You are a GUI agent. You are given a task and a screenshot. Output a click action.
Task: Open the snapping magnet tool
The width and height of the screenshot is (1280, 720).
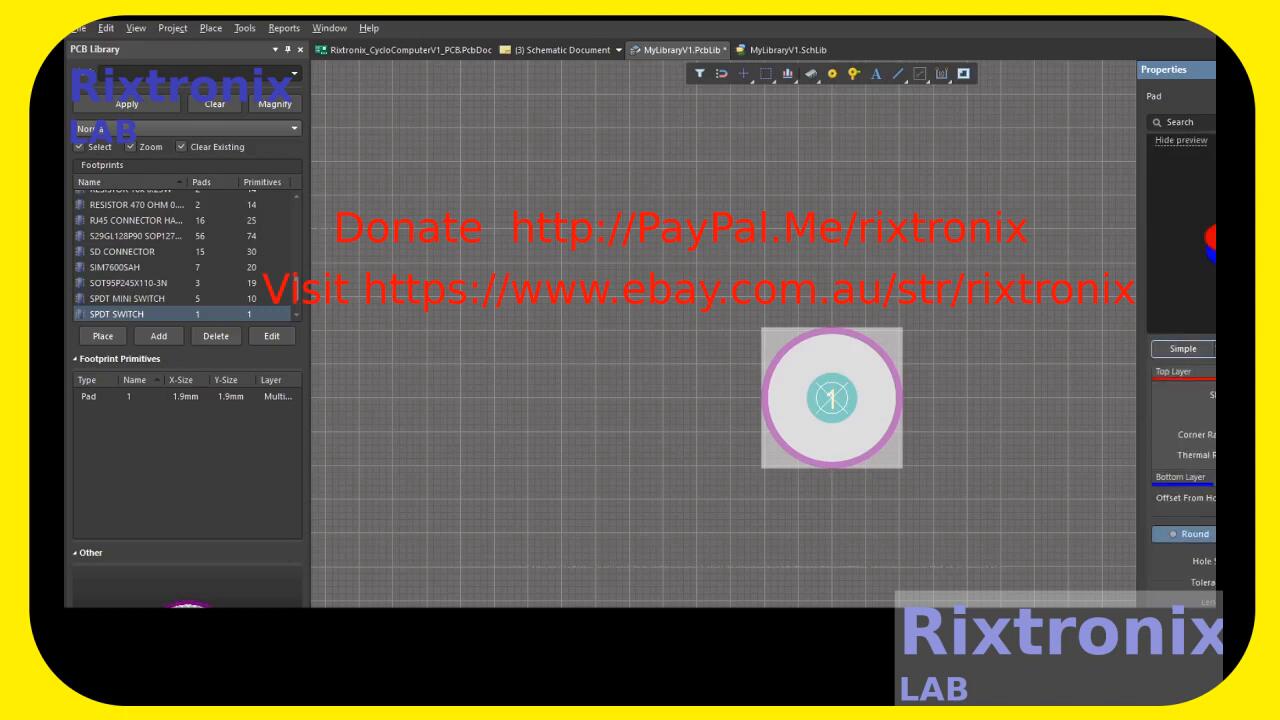[x=721, y=74]
